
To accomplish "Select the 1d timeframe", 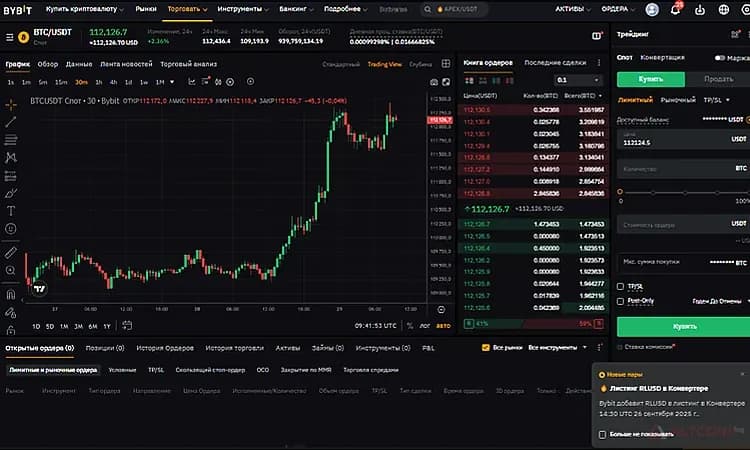I will [128, 82].
